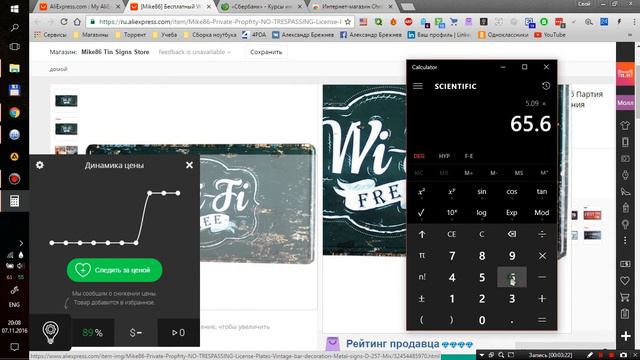This screenshot has height=360, width=640.
Task: Click the plus-minus sign key
Action: [422, 299]
